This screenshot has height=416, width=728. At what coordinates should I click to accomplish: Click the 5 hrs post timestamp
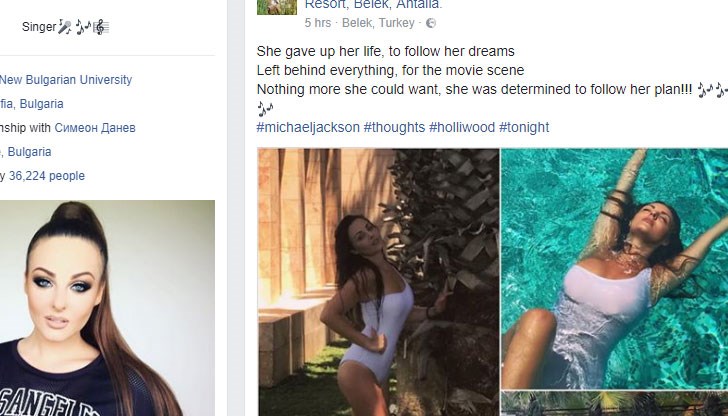[x=318, y=22]
